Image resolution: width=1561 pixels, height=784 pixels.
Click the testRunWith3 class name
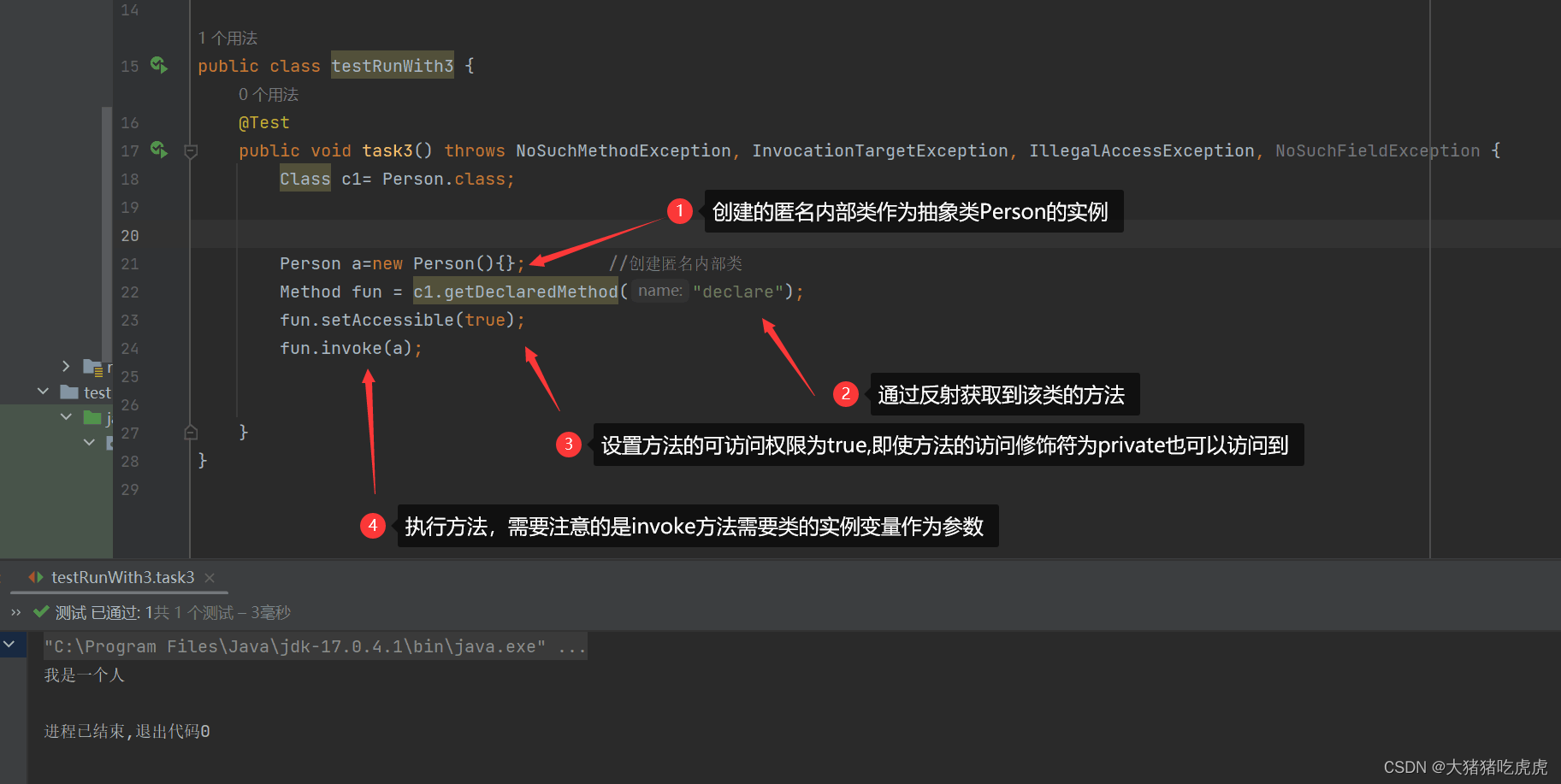[x=393, y=66]
